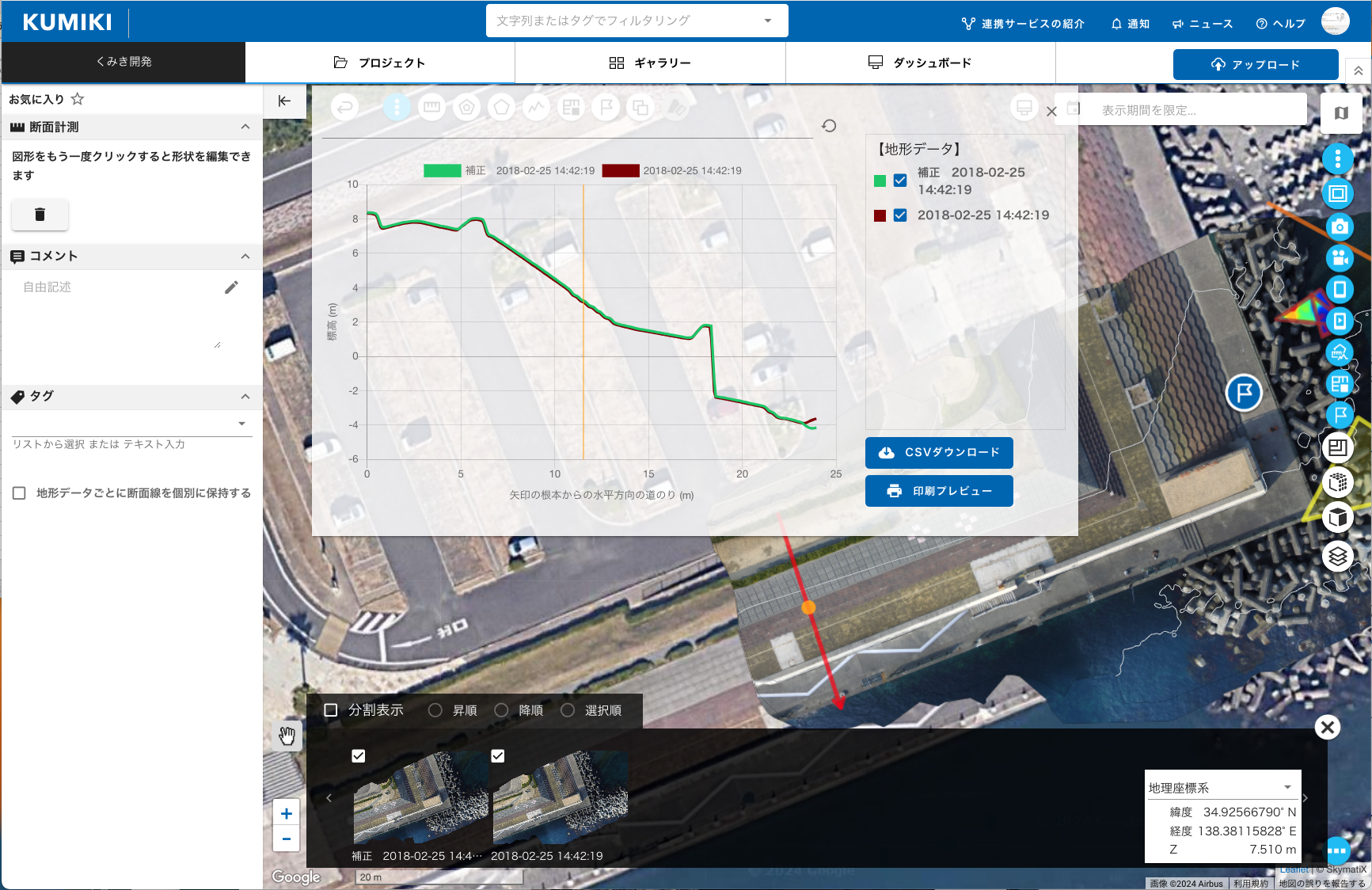This screenshot has height=890, width=1372.
Task: Close the cross-section graph panel
Action: [x=1051, y=112]
